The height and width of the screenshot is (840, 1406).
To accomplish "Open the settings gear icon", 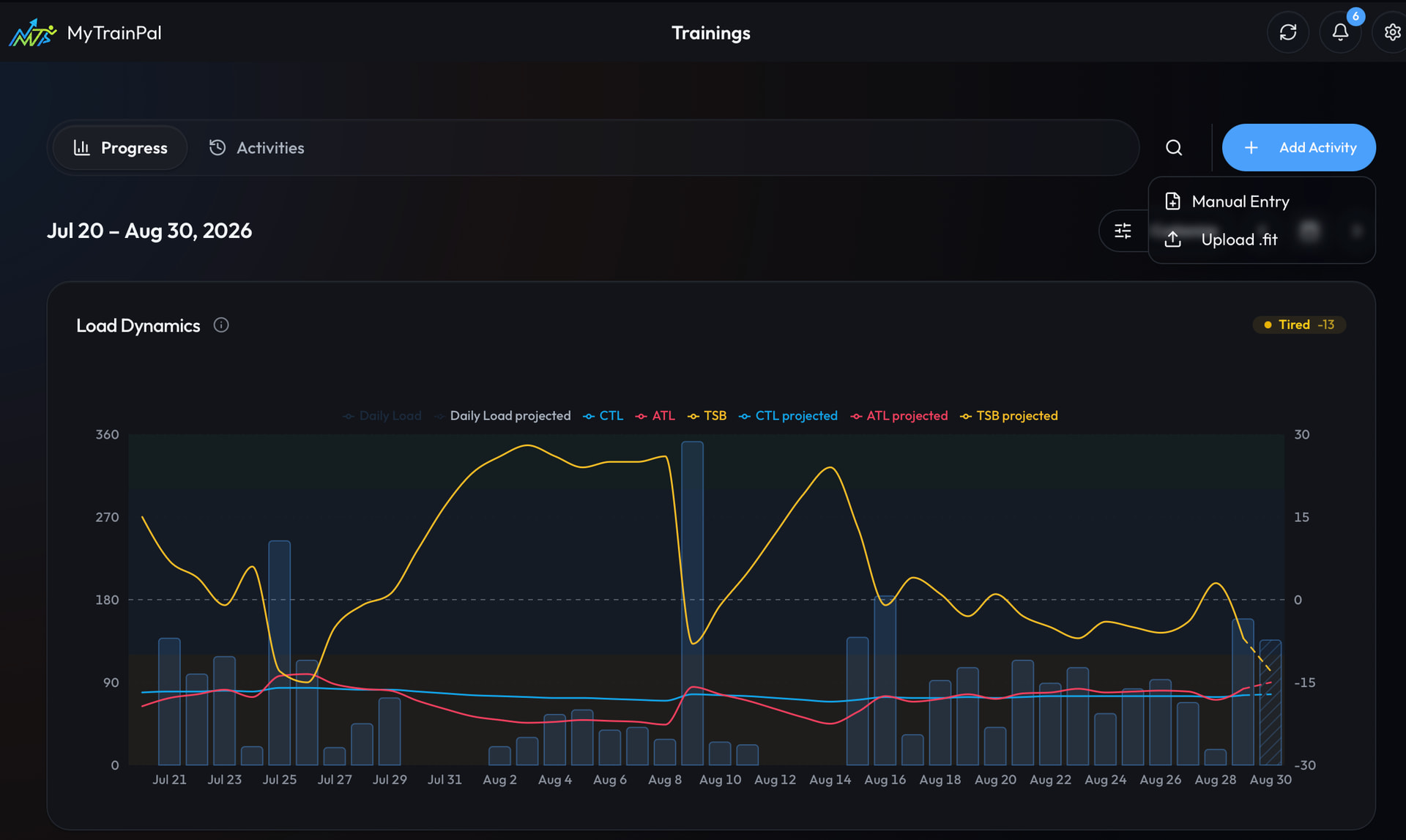I will click(1391, 32).
